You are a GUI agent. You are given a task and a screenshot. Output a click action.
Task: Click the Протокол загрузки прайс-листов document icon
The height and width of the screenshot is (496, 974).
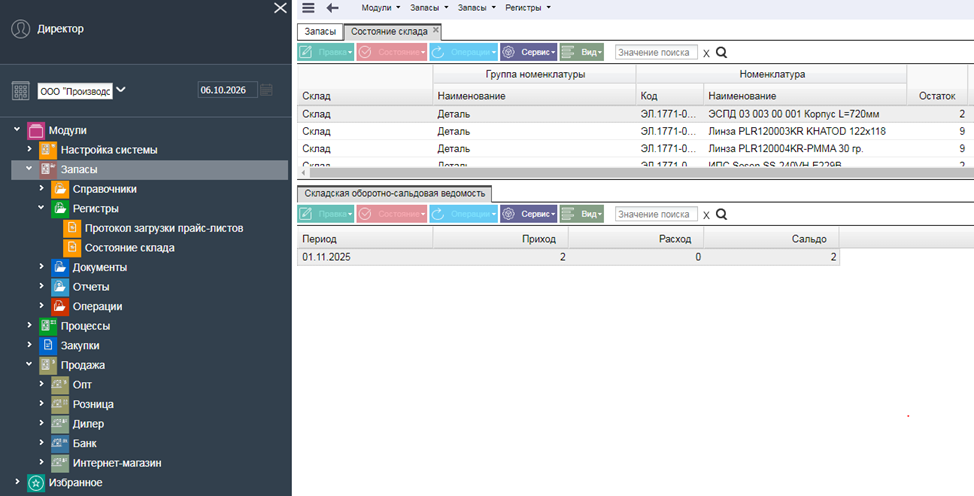coord(72,228)
